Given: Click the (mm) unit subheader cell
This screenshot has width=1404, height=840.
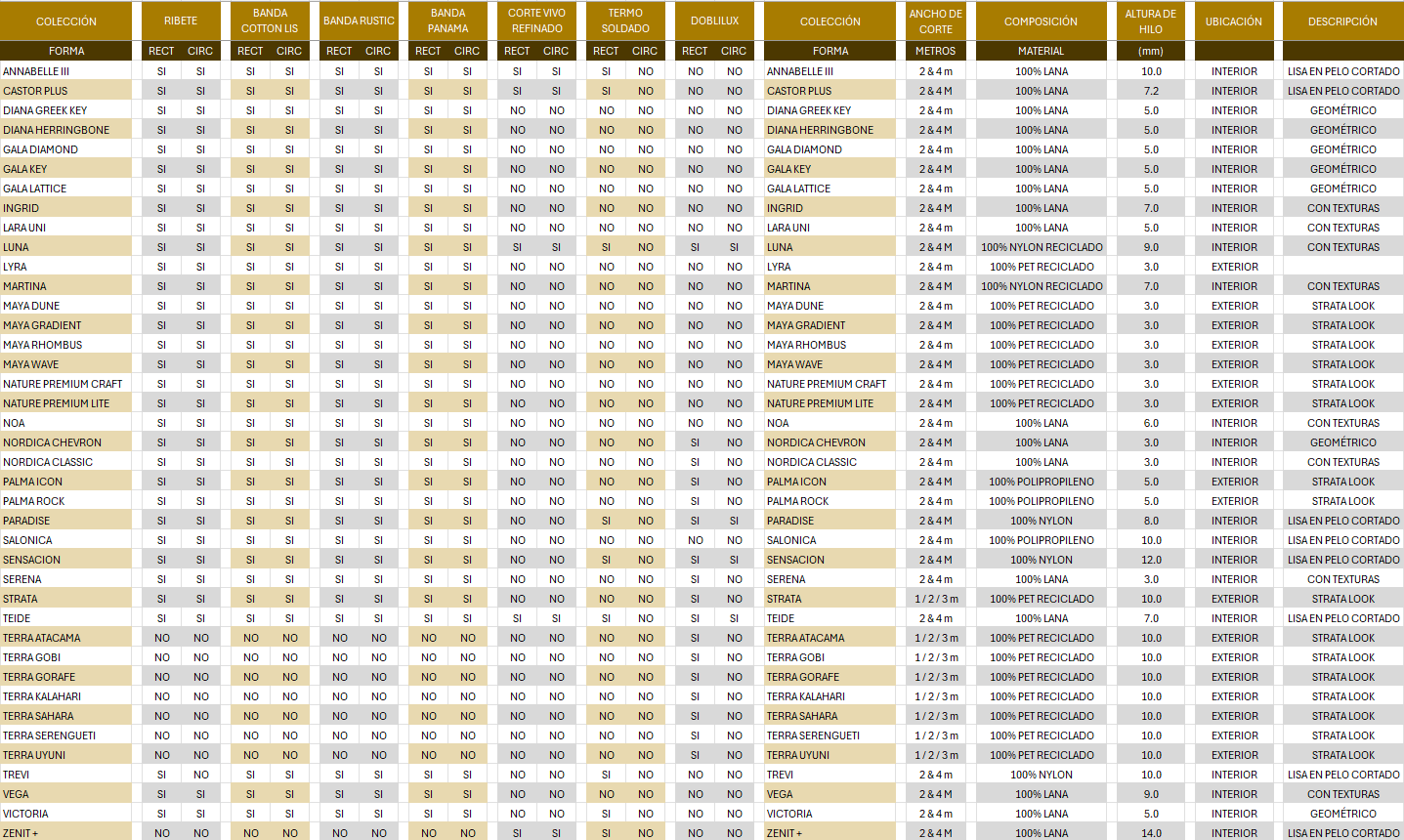Looking at the screenshot, I should (x=1150, y=51).
